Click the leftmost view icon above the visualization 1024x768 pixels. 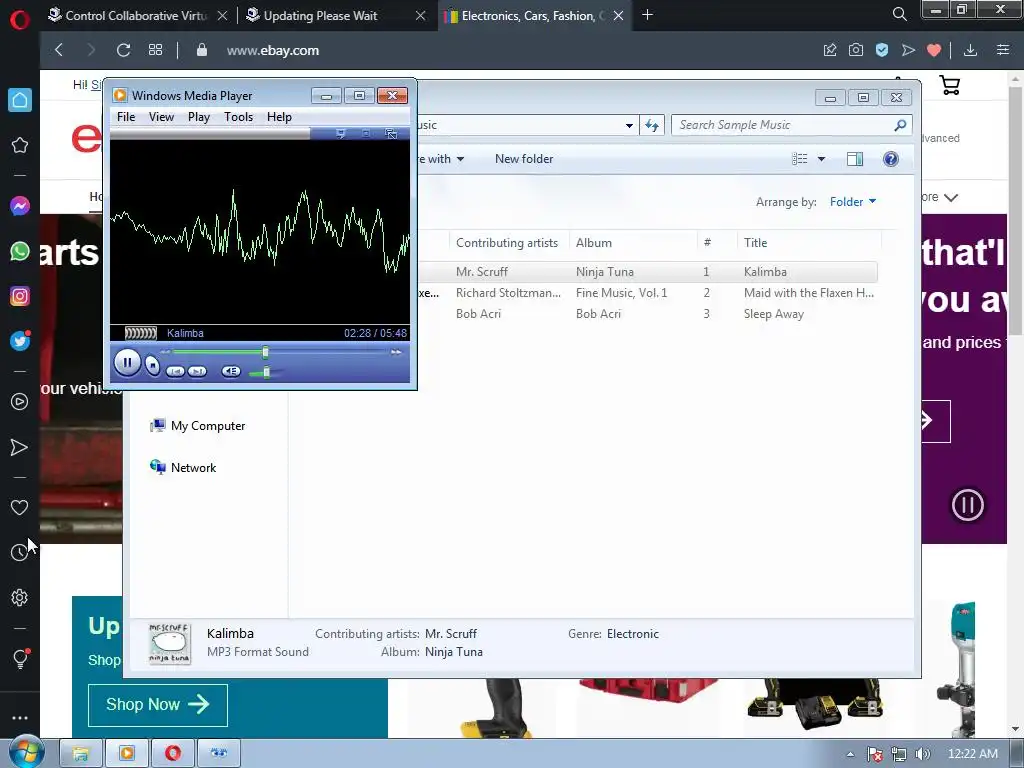pyautogui.click(x=340, y=133)
